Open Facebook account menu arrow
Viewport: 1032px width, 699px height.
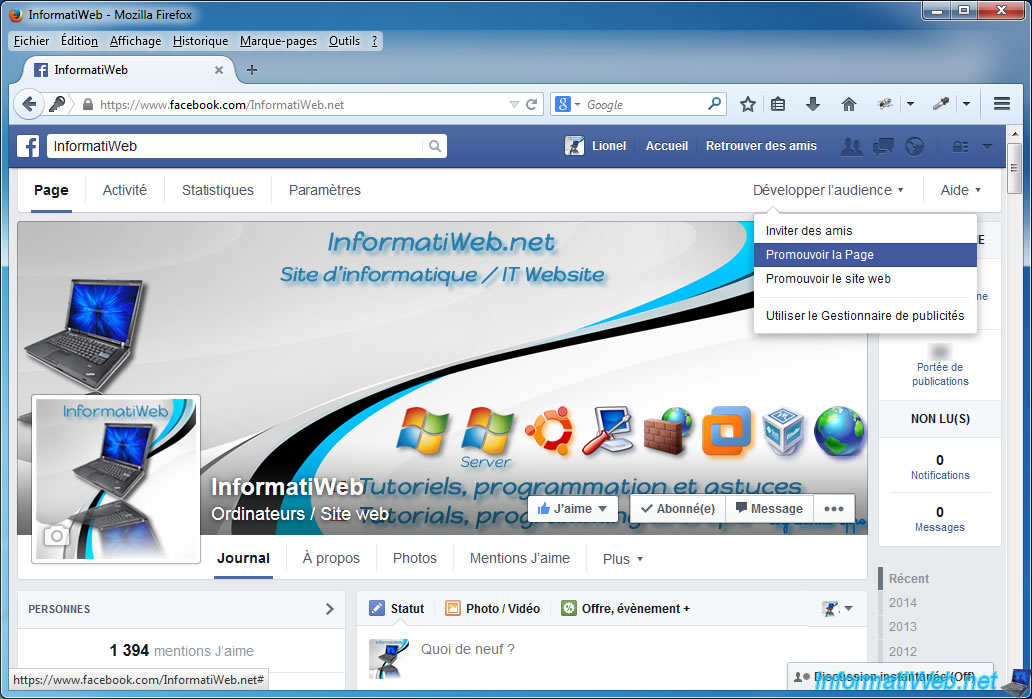(987, 146)
